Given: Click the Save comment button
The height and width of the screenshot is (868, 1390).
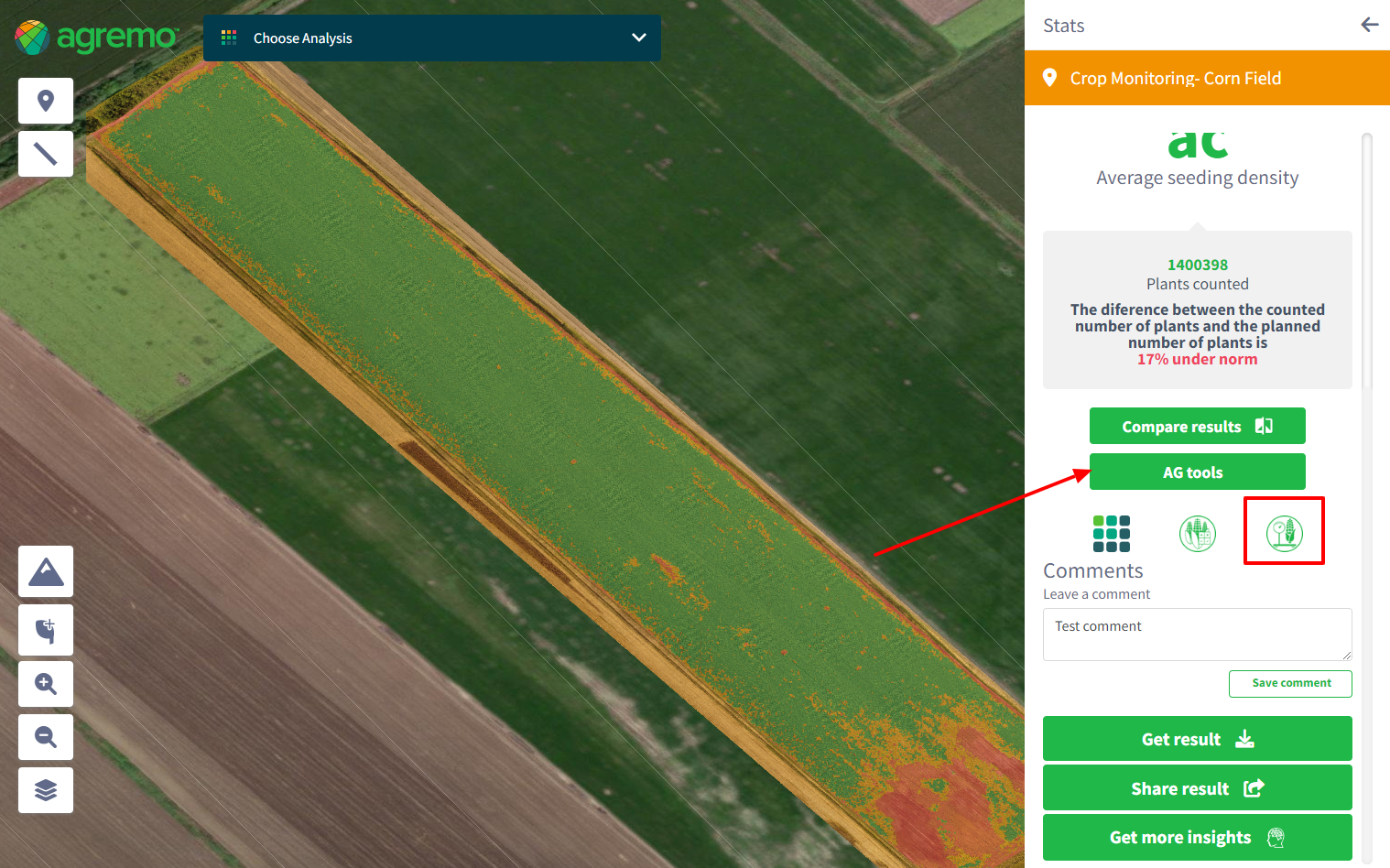Looking at the screenshot, I should (x=1290, y=683).
